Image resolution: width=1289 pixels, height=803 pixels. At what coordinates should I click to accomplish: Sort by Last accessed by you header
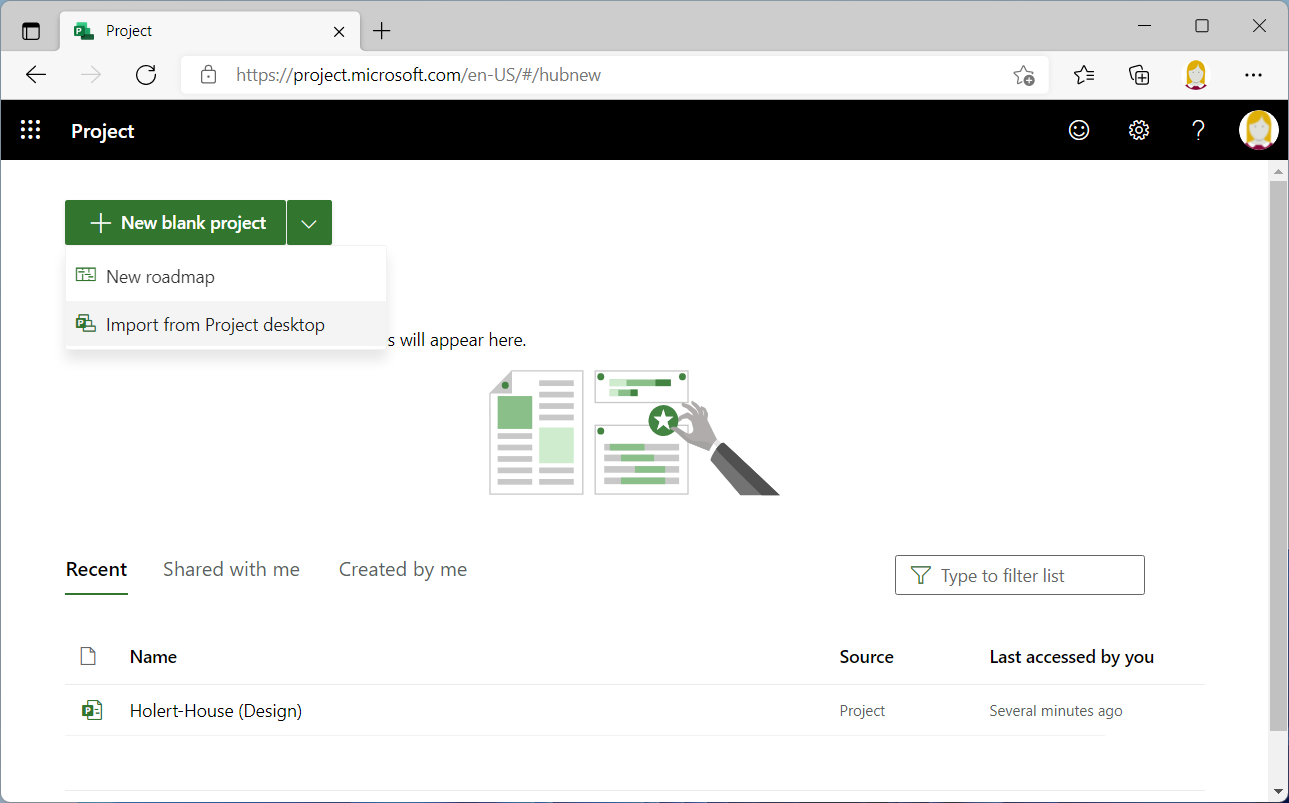tap(1071, 657)
